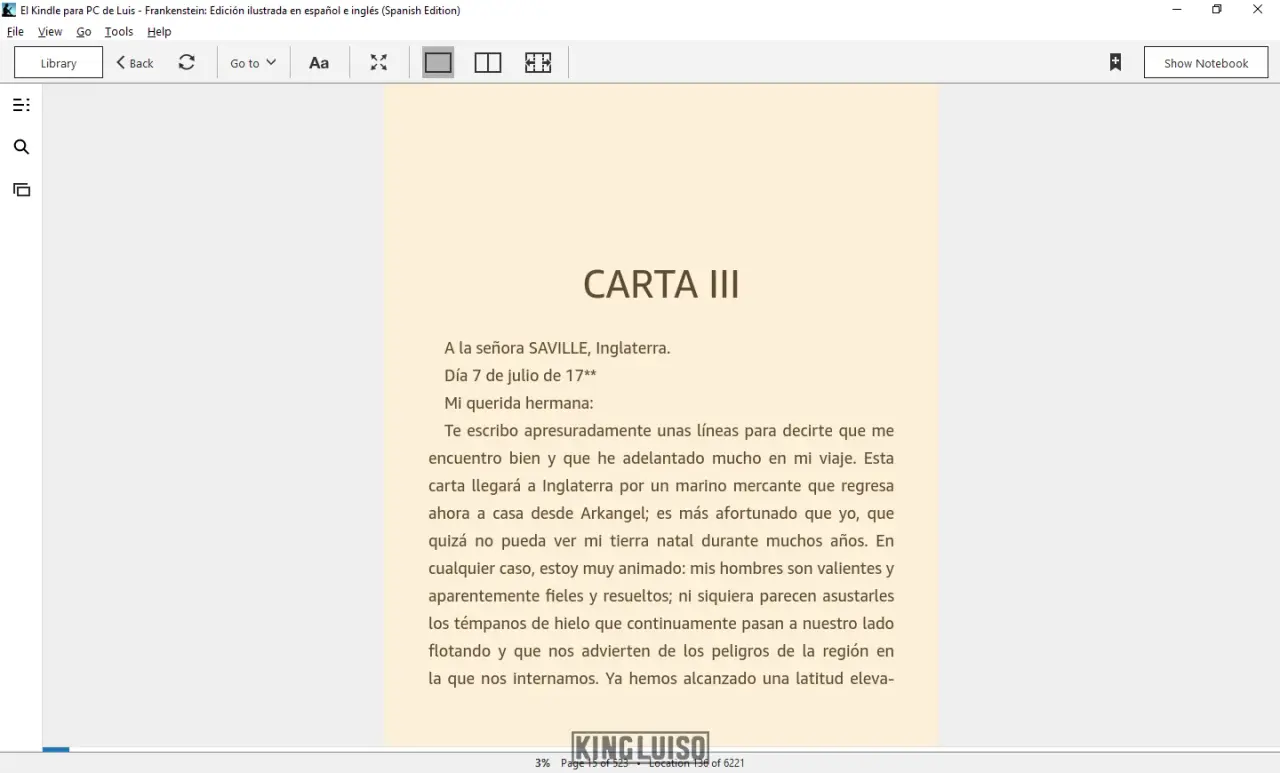Image resolution: width=1280 pixels, height=773 pixels.
Task: Click the line 'Mi querida hermana:'
Action: pyautogui.click(x=519, y=403)
